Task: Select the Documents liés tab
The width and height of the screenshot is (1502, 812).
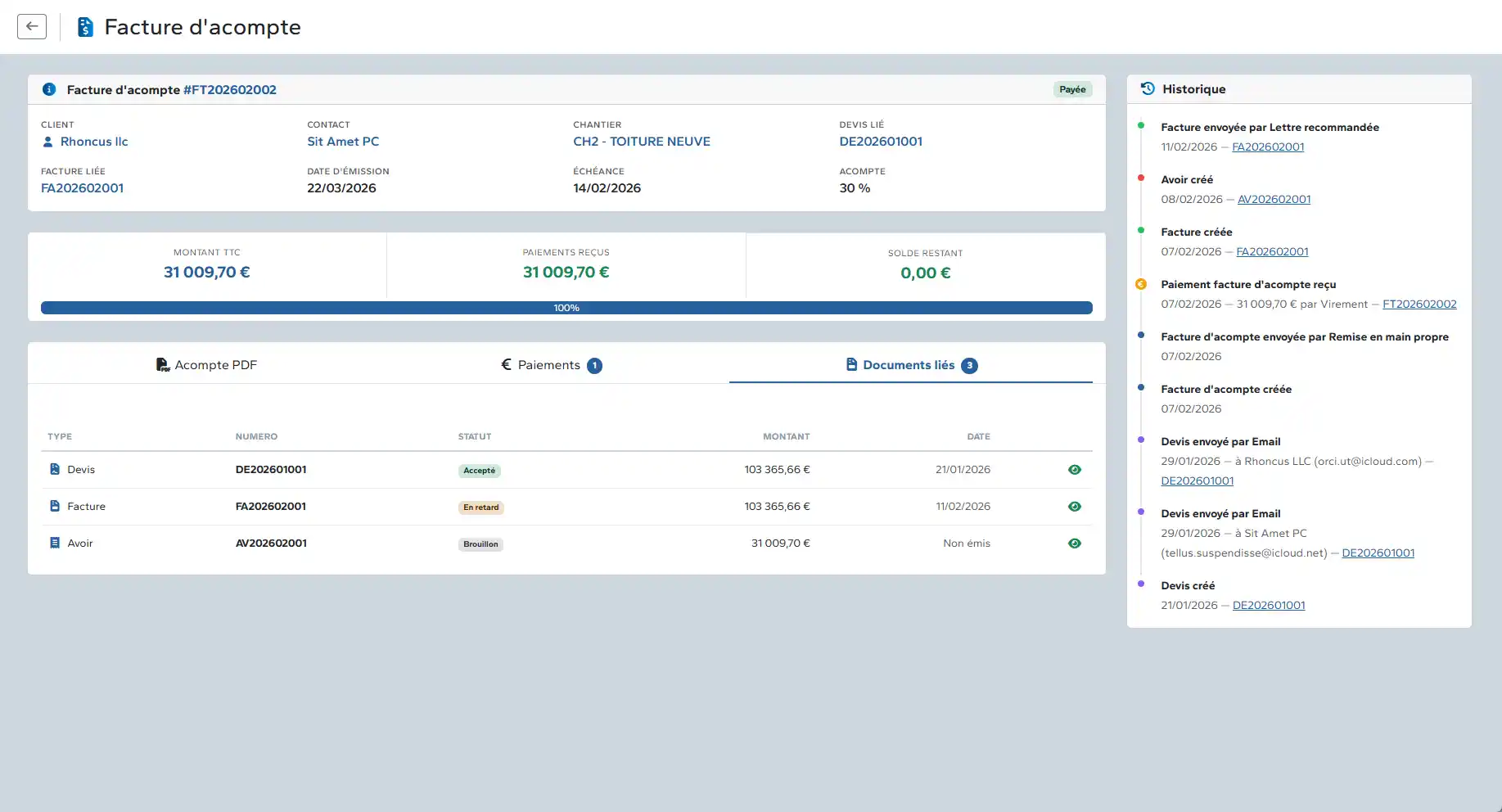Action: pos(910,365)
